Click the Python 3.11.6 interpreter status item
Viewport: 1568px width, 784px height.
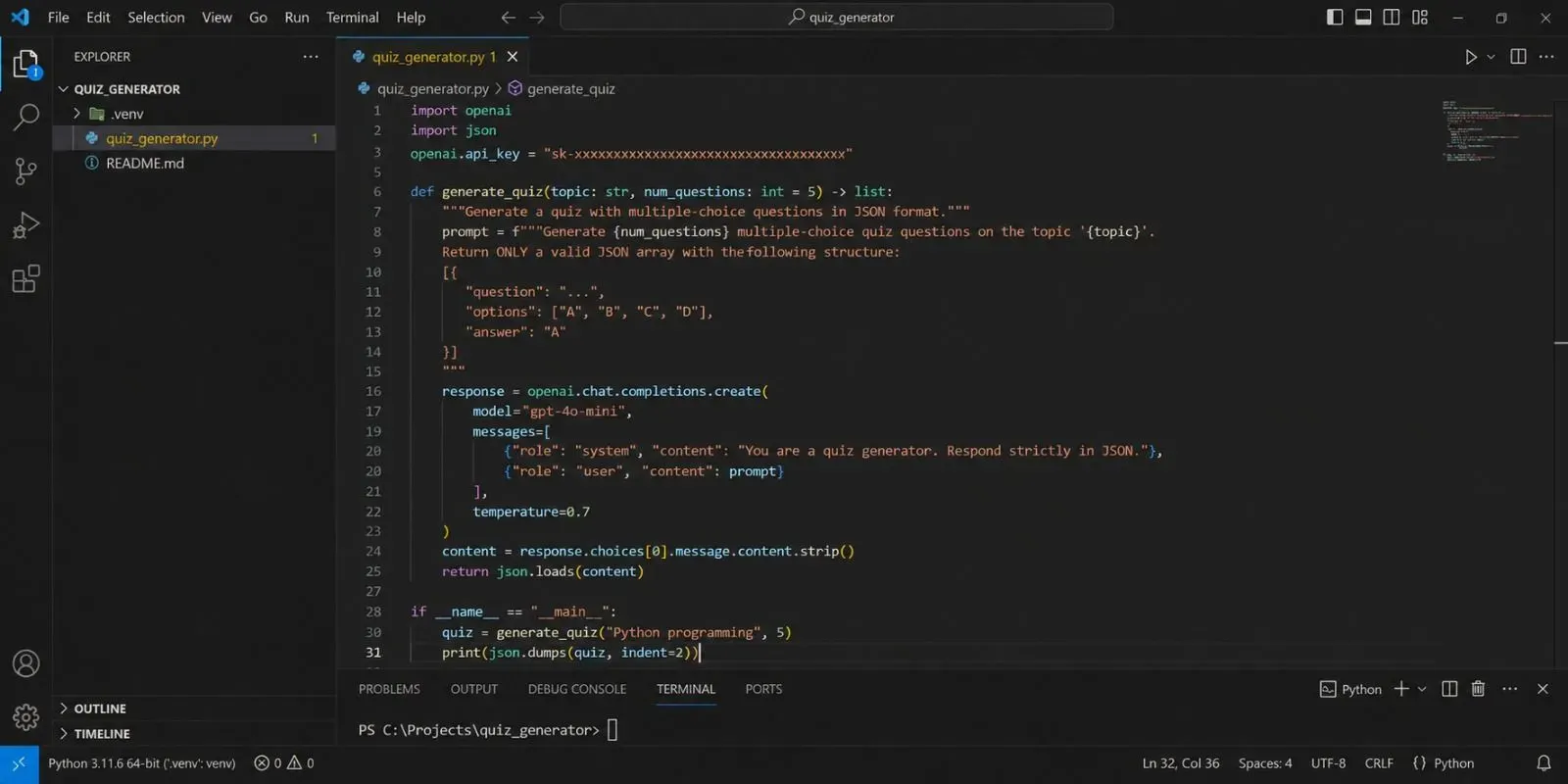(142, 763)
